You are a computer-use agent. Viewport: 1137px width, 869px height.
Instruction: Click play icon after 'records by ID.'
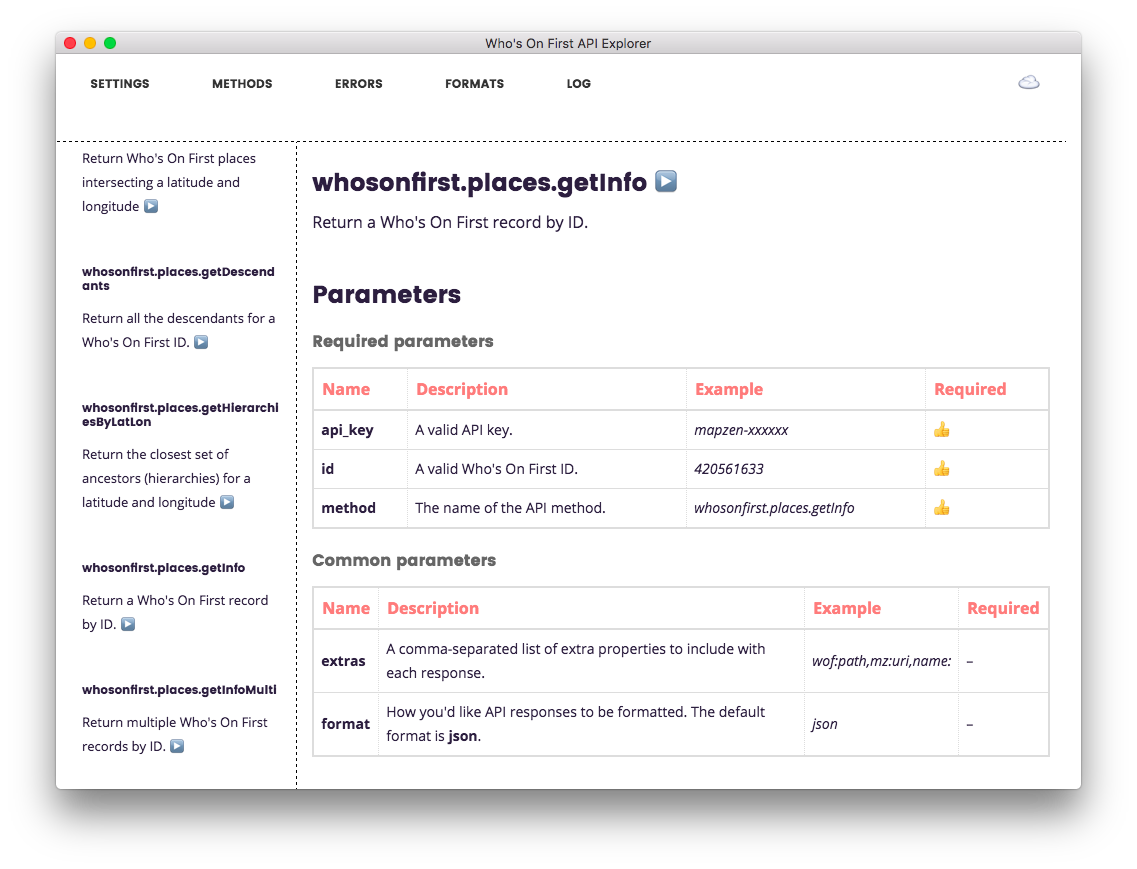point(177,746)
